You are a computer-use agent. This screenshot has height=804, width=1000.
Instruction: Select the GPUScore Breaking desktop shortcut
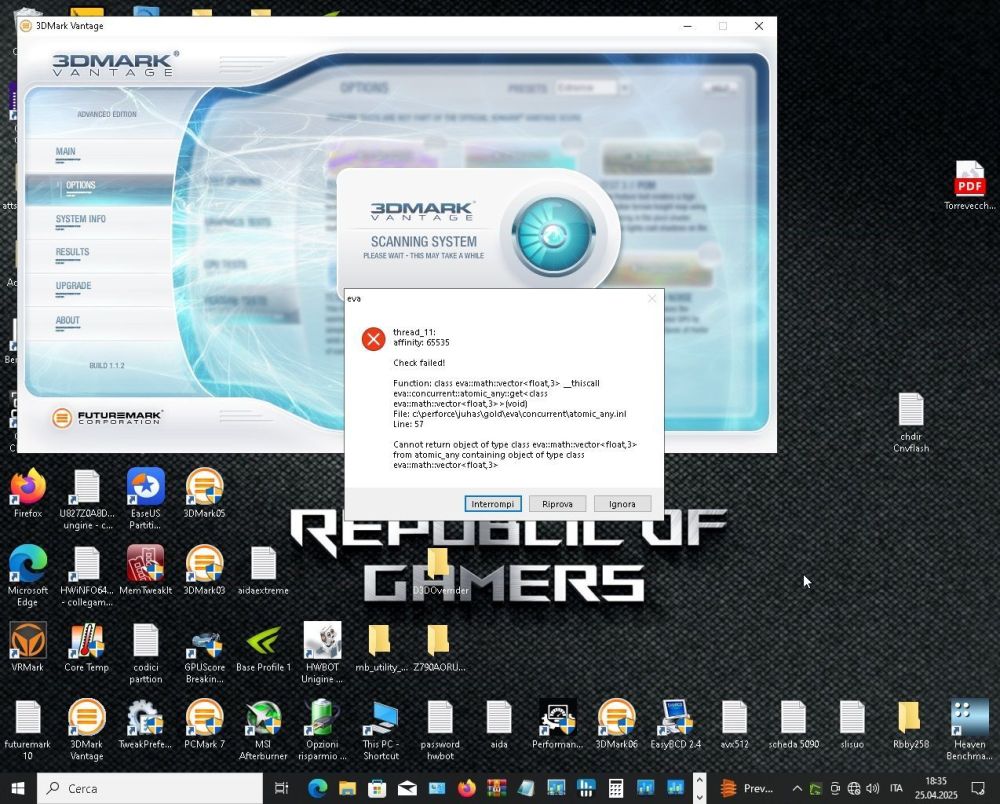(x=204, y=653)
